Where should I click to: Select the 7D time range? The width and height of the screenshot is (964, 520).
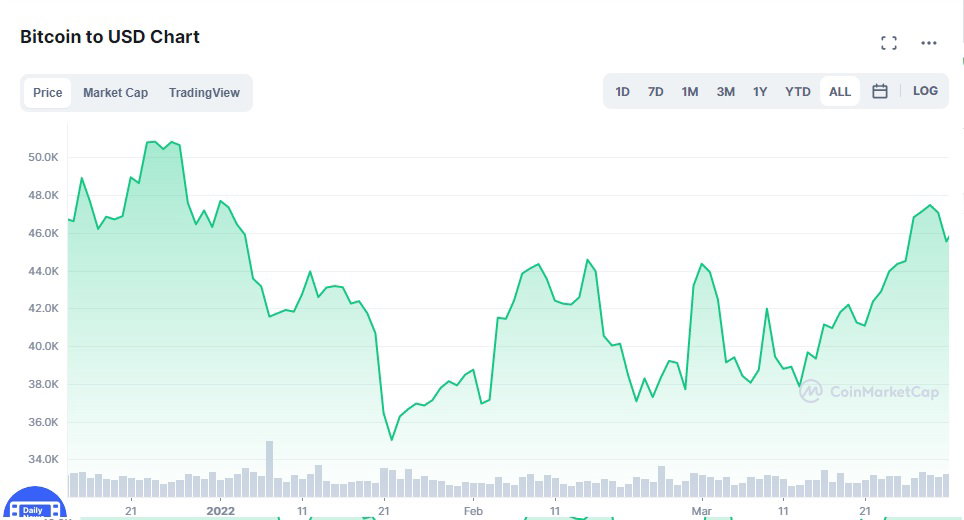click(655, 92)
